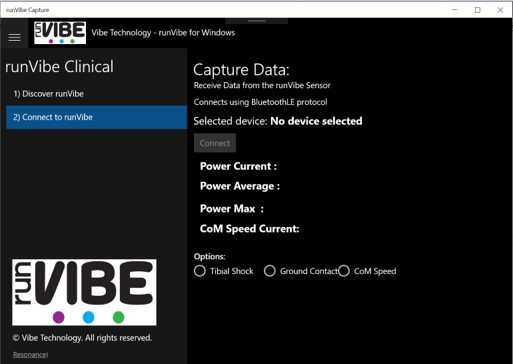
Task: Click 'Receive Data from the runVibe Sensor' text
Action: click(262, 85)
